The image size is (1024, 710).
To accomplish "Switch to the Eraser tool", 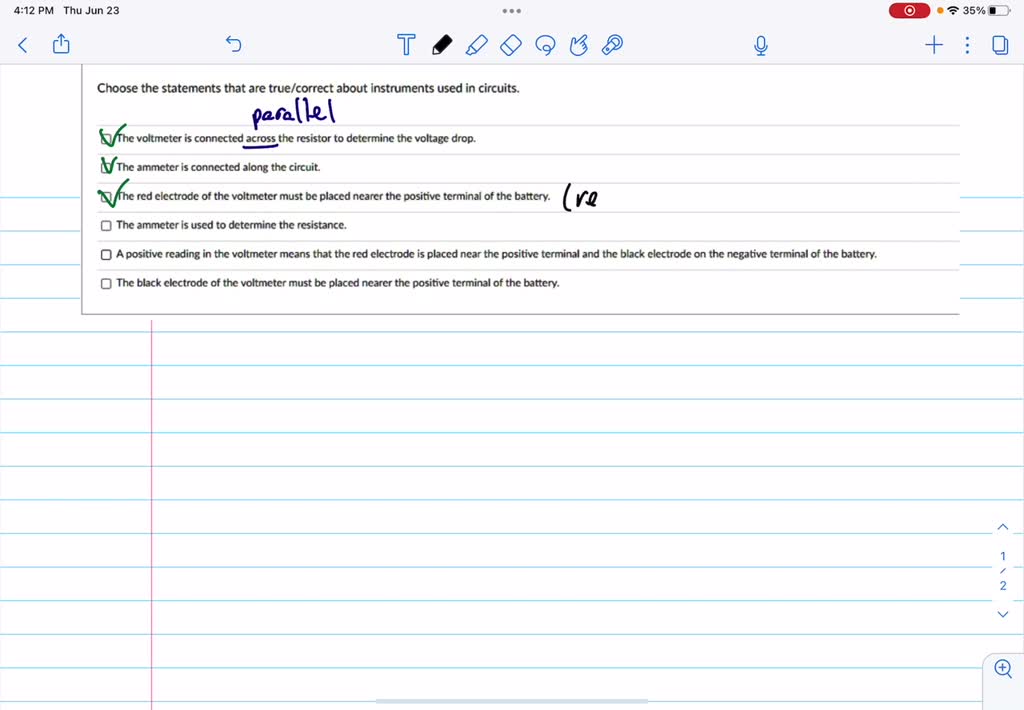I will pyautogui.click(x=510, y=45).
